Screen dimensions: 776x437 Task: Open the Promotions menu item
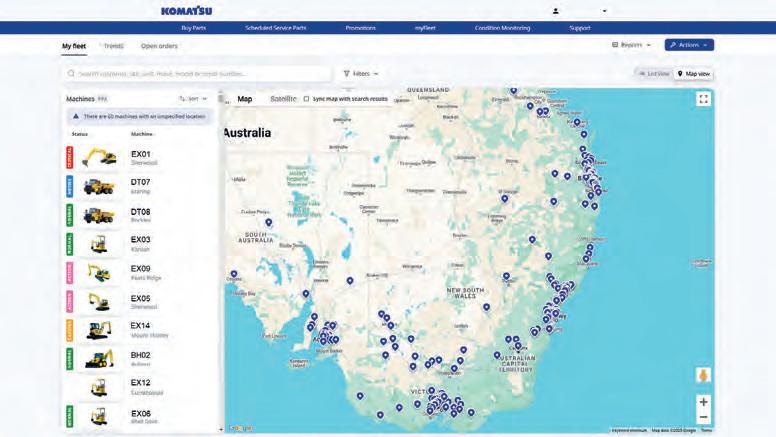pyautogui.click(x=360, y=28)
